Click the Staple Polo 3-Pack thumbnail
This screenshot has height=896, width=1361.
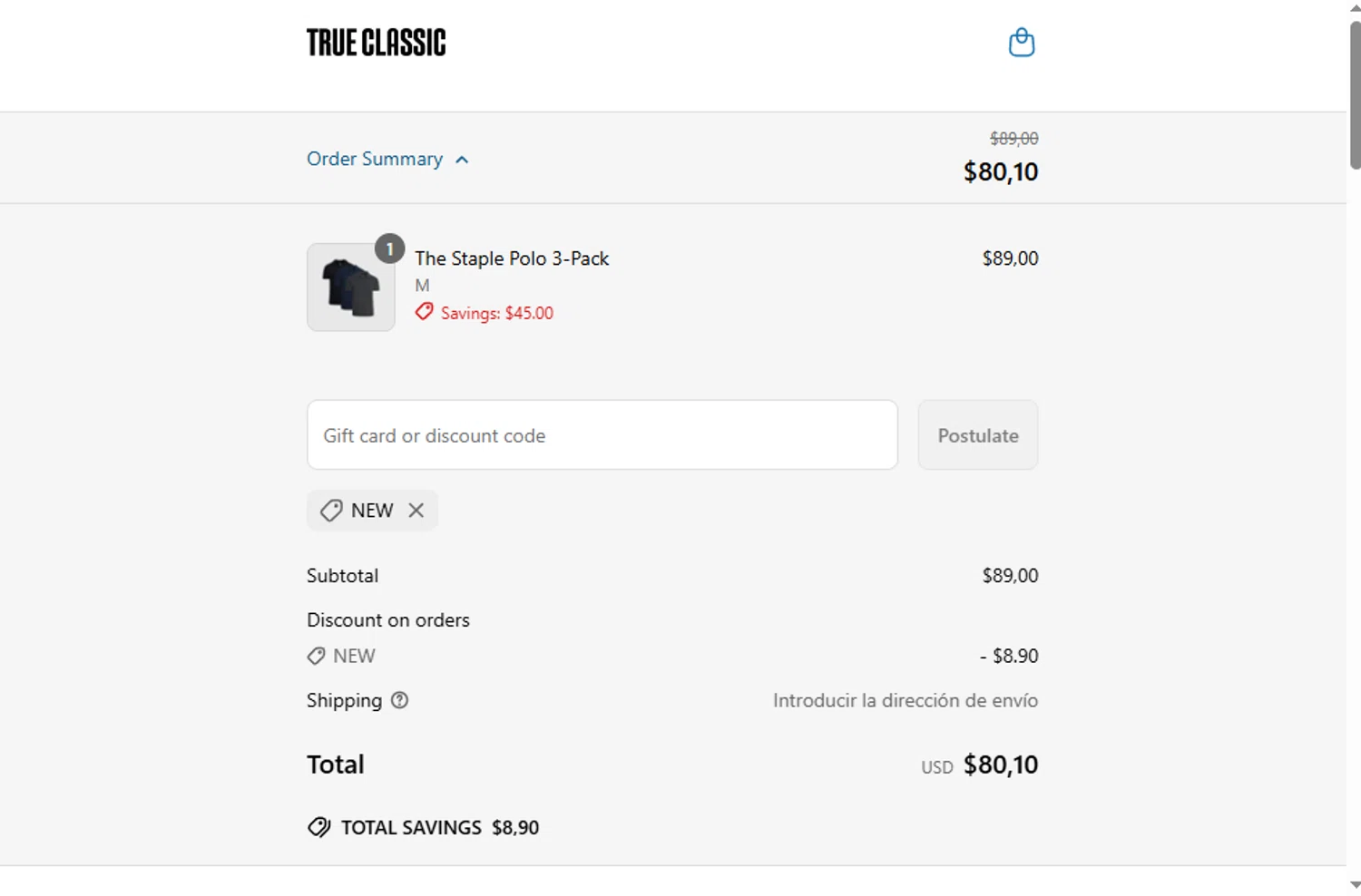(x=350, y=287)
